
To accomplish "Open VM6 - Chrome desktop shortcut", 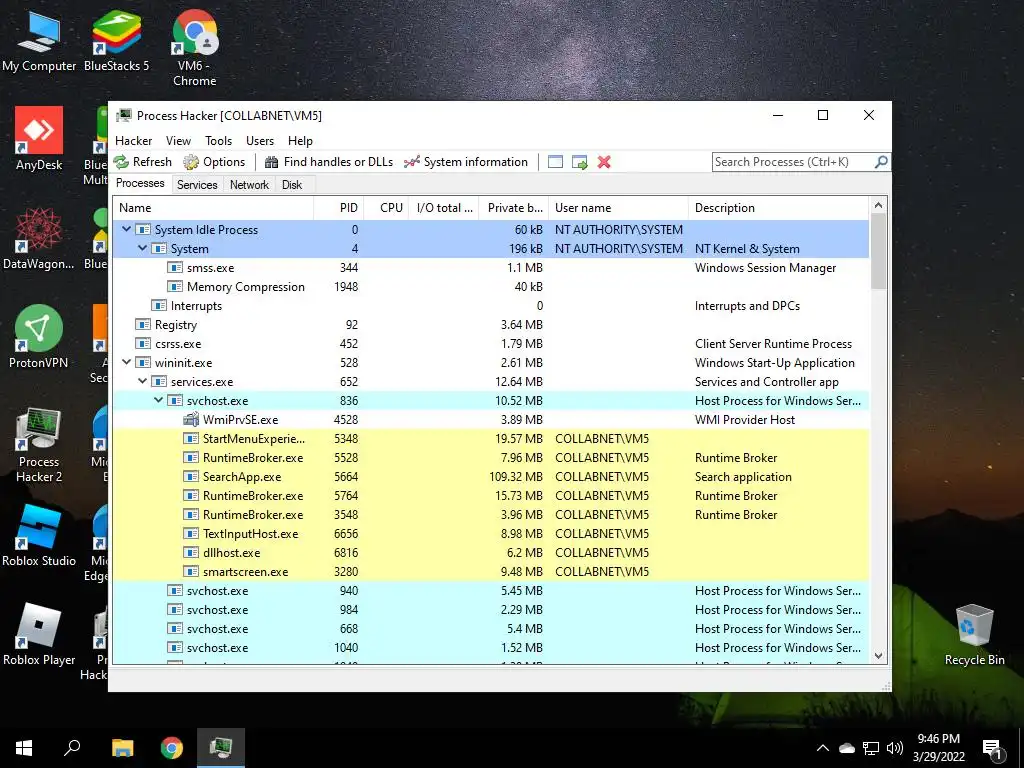I will tap(195, 49).
